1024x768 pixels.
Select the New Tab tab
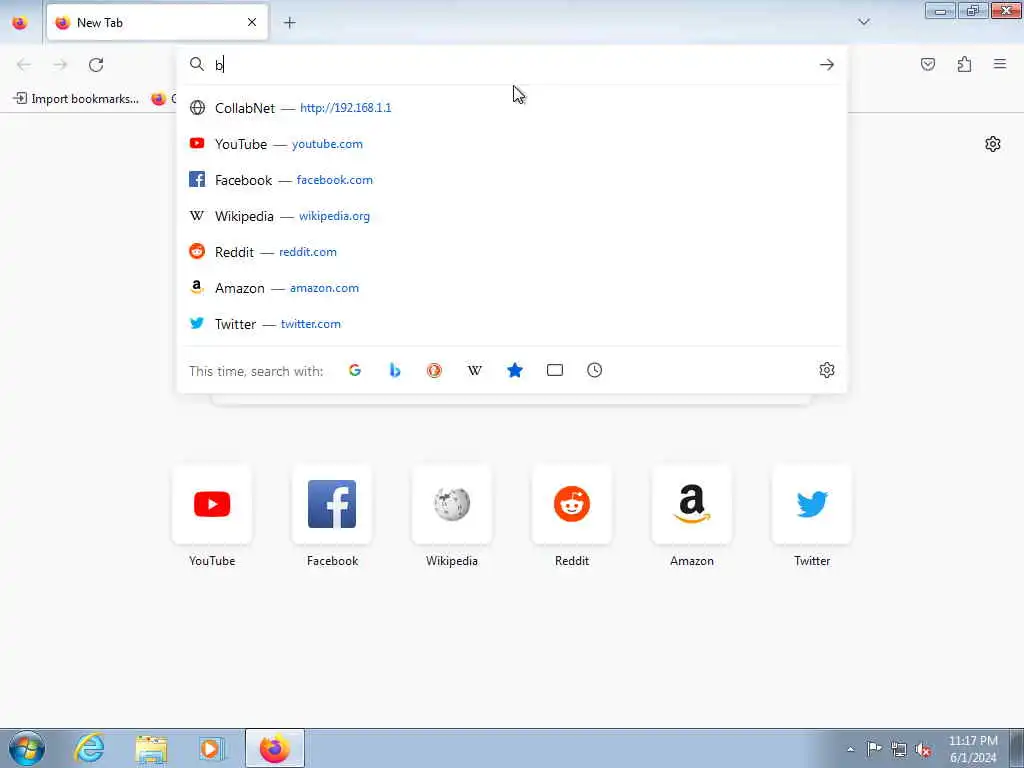(x=157, y=23)
